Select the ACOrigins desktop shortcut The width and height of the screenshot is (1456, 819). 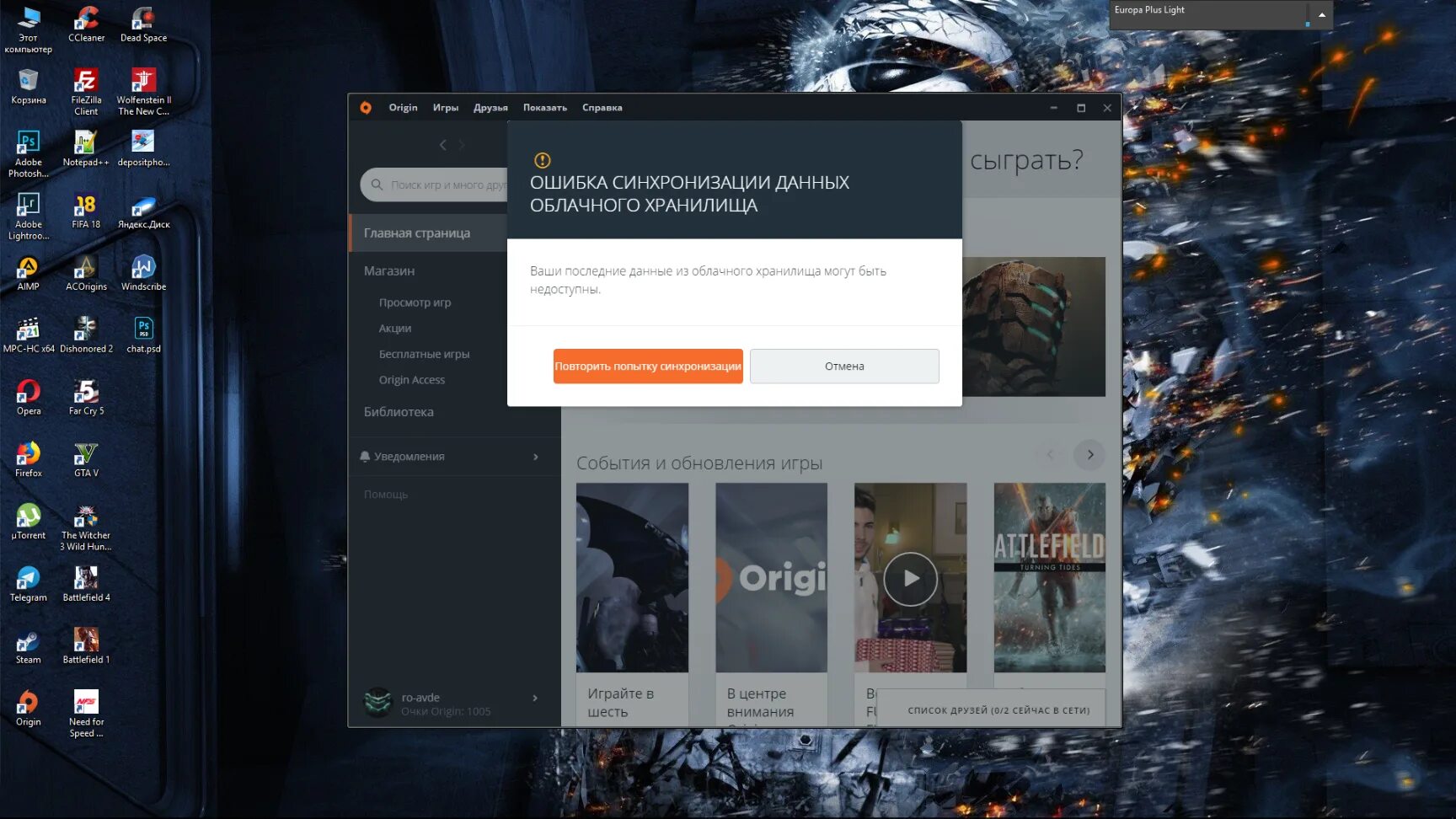[x=86, y=273]
